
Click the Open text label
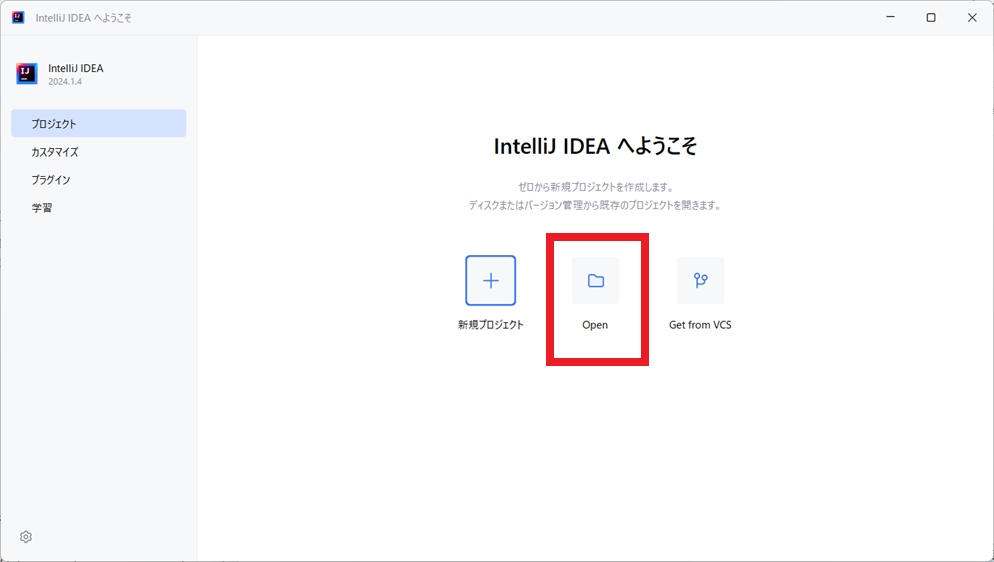[595, 325]
